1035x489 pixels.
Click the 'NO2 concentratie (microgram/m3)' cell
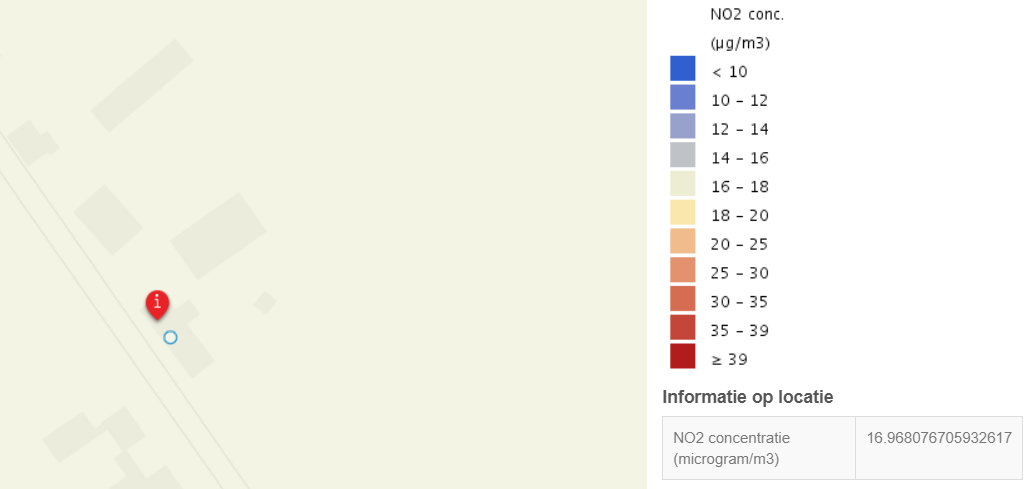758,448
